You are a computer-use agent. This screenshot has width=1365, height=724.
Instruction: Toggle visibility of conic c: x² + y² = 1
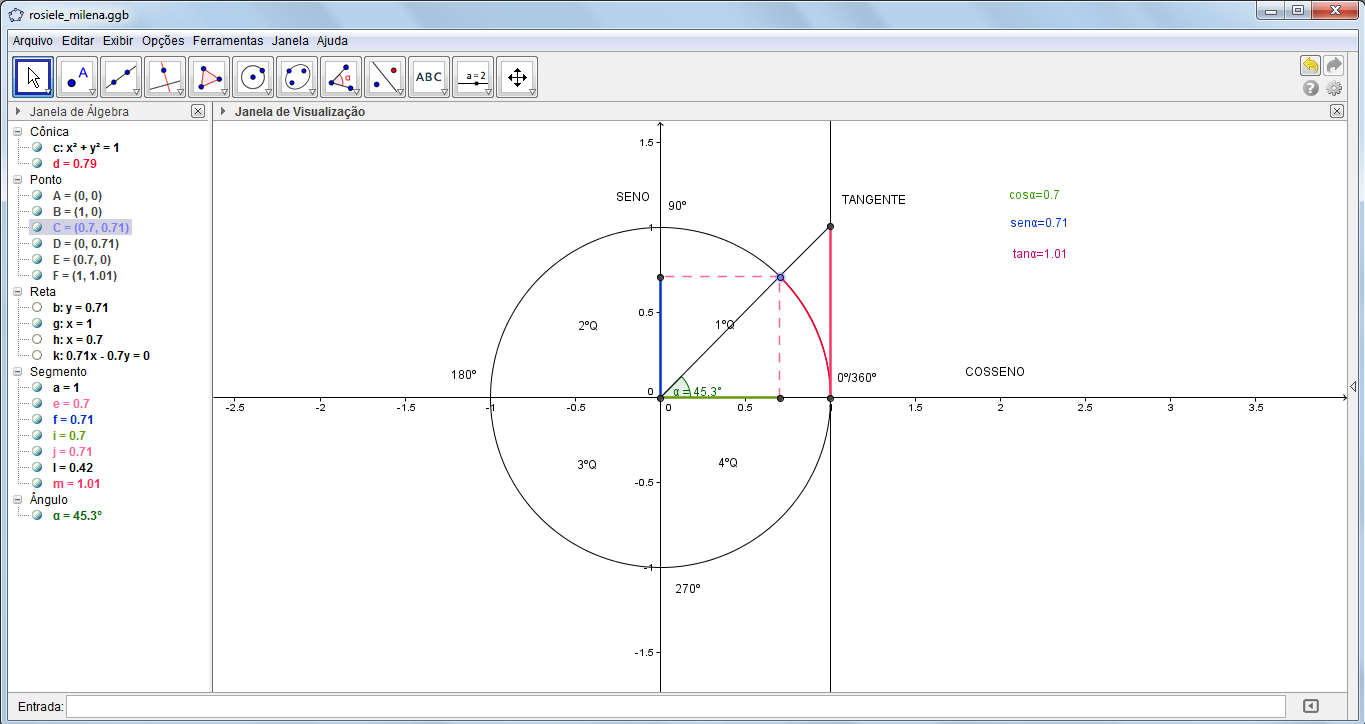37,147
